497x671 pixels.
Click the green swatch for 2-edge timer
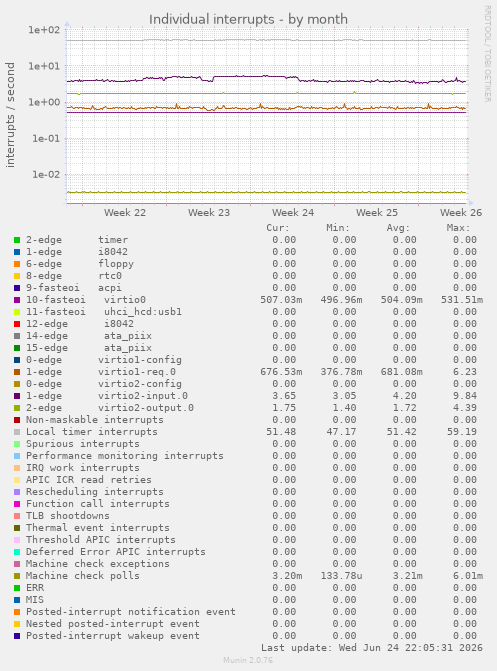coord(17,240)
